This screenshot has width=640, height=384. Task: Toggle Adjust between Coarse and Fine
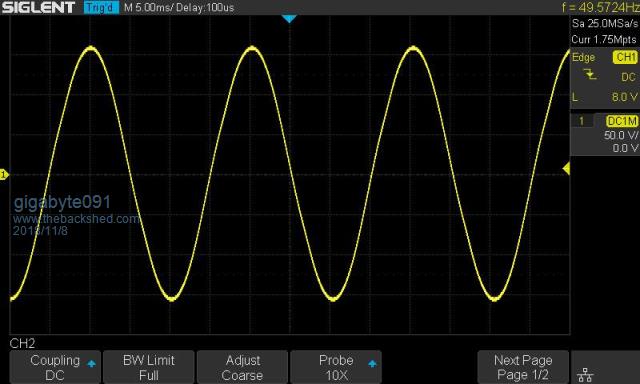(242, 367)
